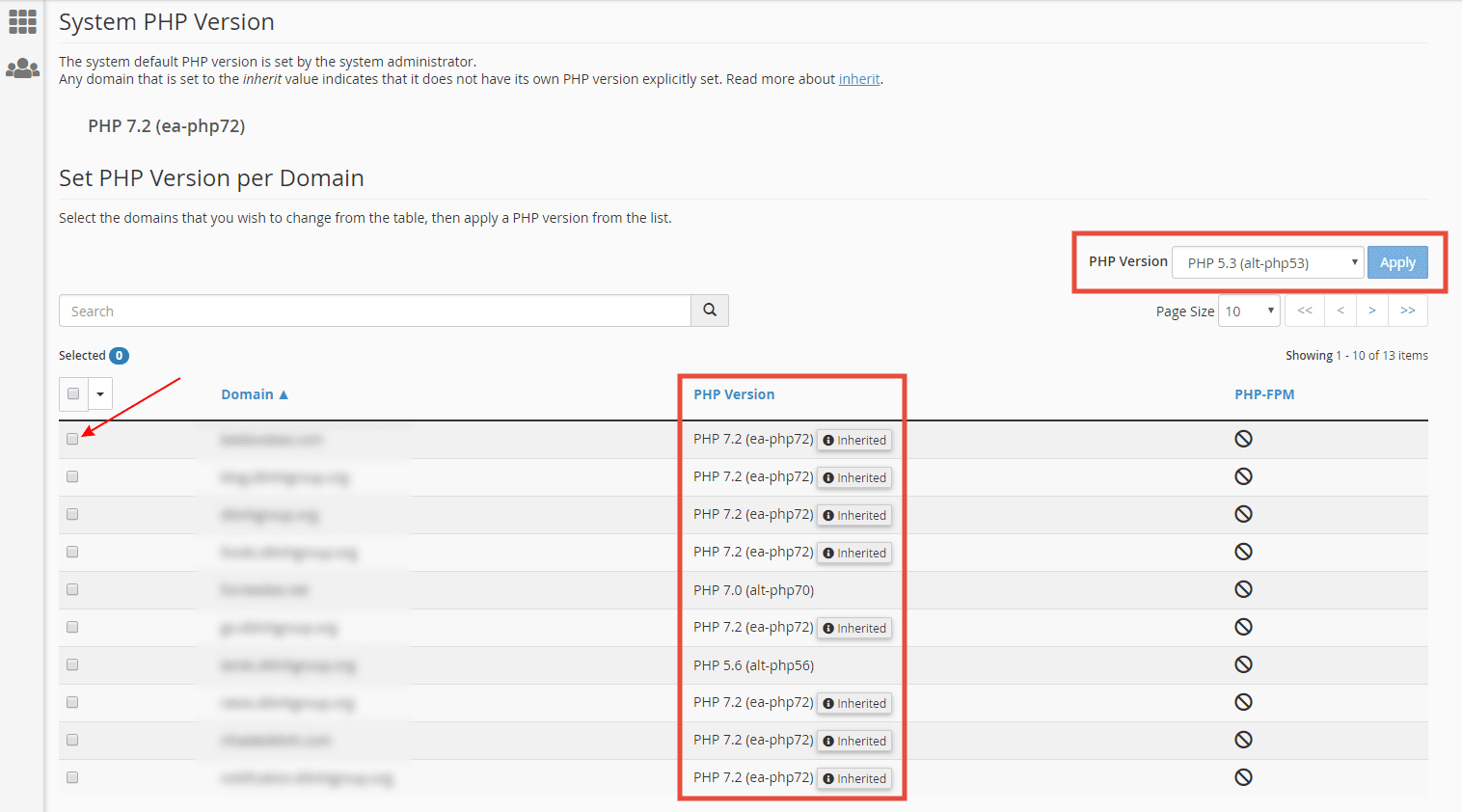Screen dimensions: 1462x812
Task: Click into the Search input field
Action: pos(374,311)
